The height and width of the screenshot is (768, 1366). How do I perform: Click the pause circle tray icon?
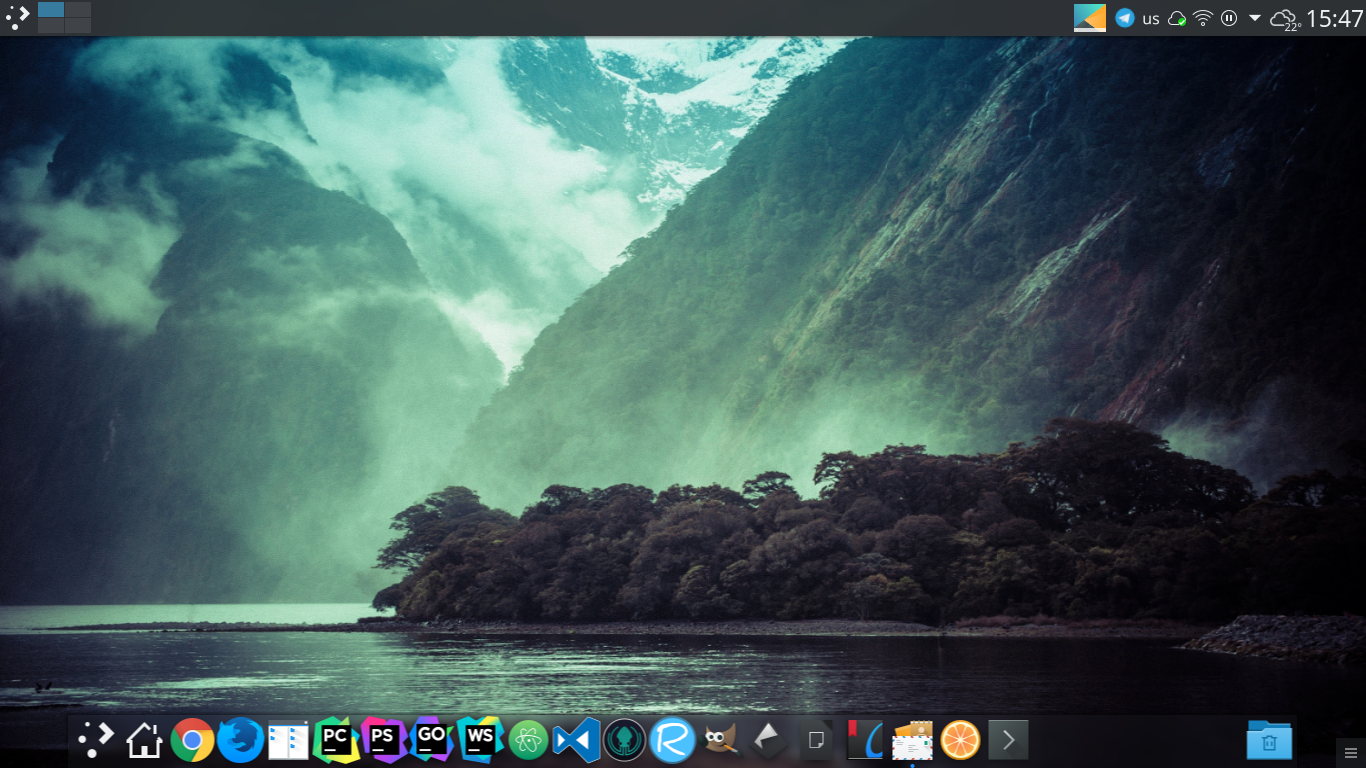point(1229,18)
